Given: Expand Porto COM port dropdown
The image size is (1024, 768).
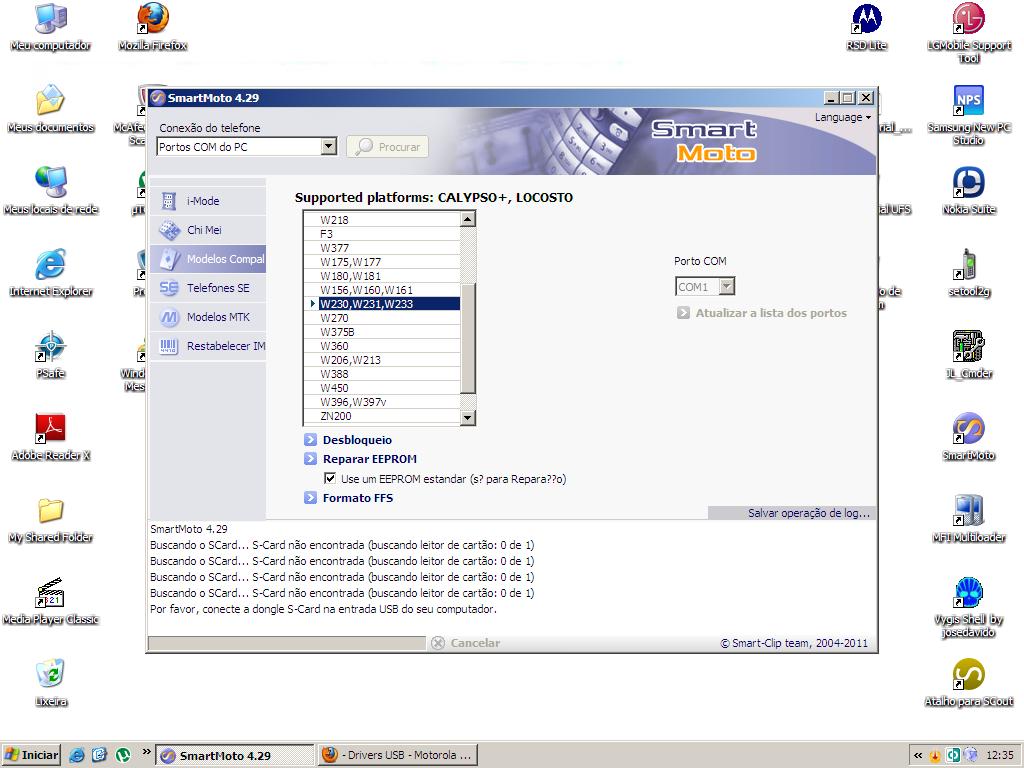Looking at the screenshot, I should coord(727,286).
